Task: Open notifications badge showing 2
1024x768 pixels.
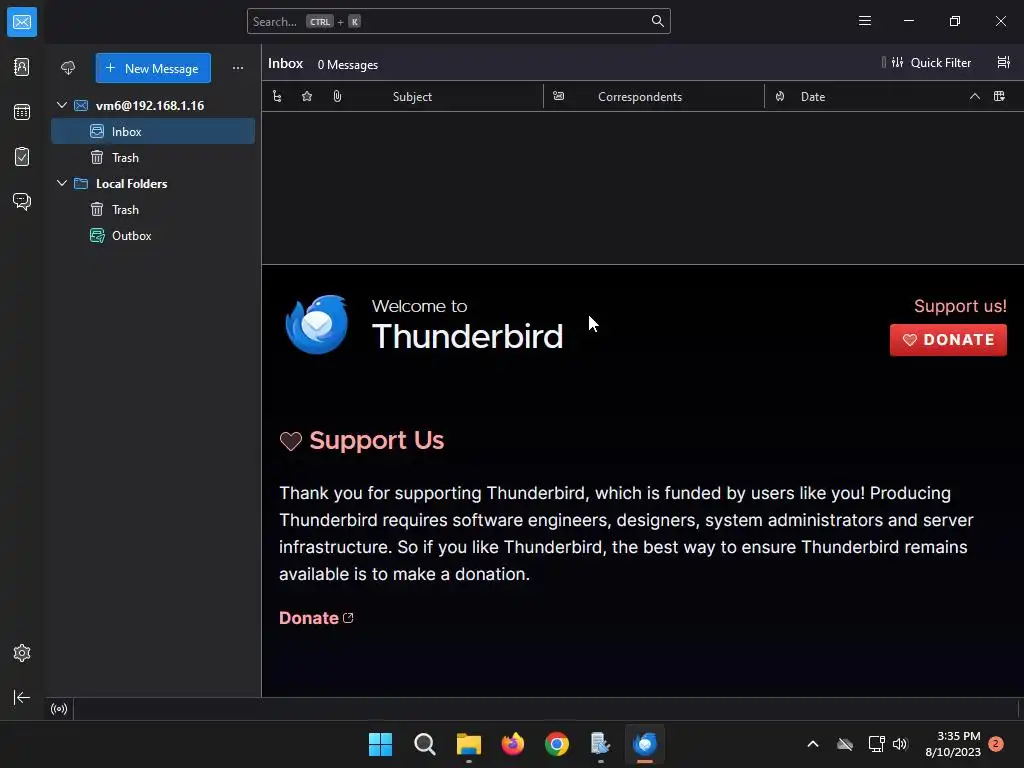Action: point(996,744)
